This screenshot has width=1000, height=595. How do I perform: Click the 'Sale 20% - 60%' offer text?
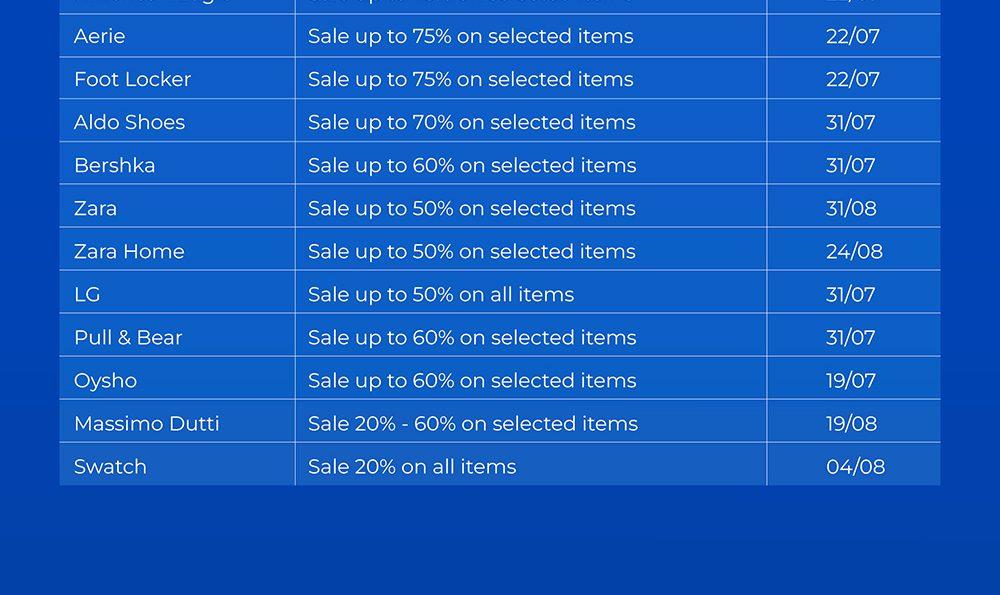pyautogui.click(x=472, y=423)
